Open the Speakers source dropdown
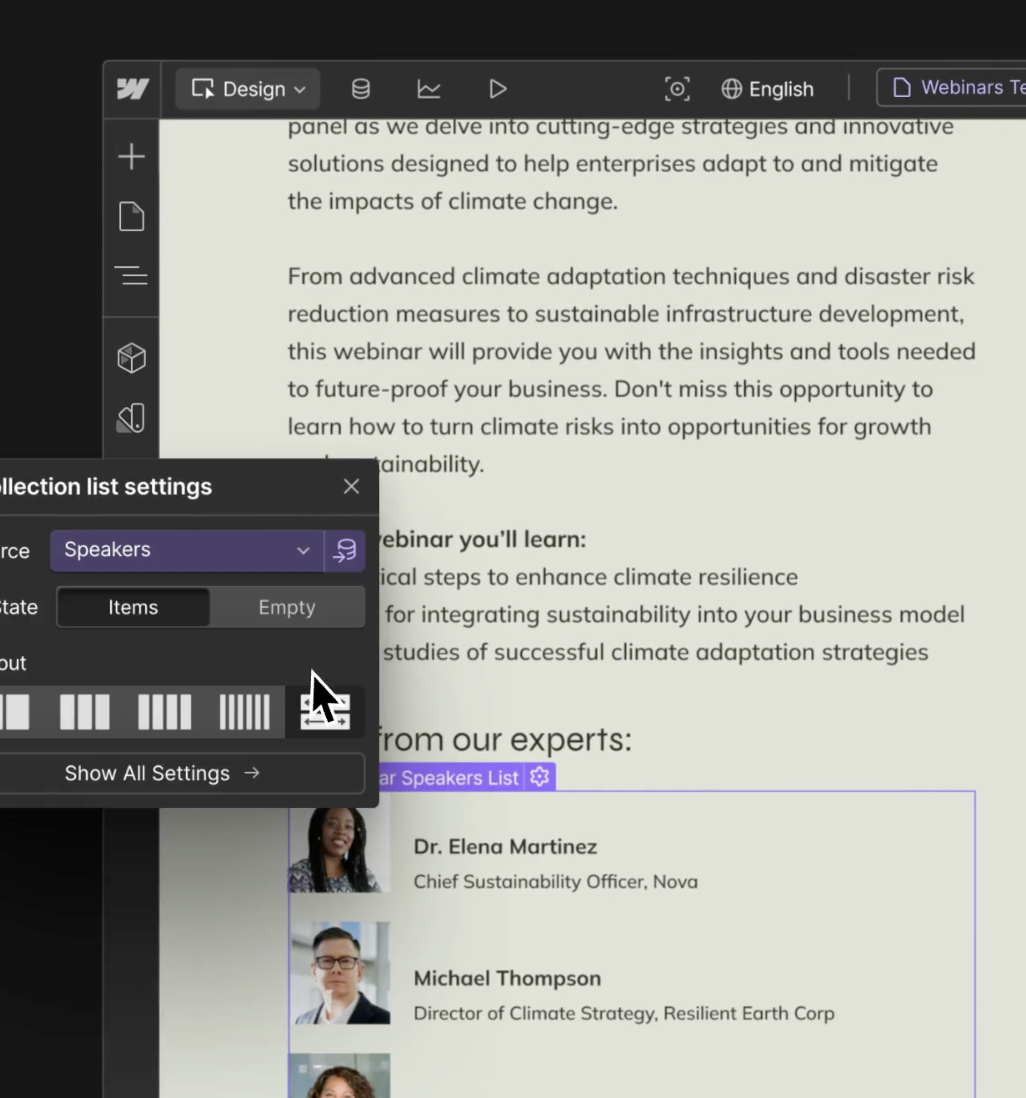Viewport: 1026px width, 1098px height. [187, 550]
